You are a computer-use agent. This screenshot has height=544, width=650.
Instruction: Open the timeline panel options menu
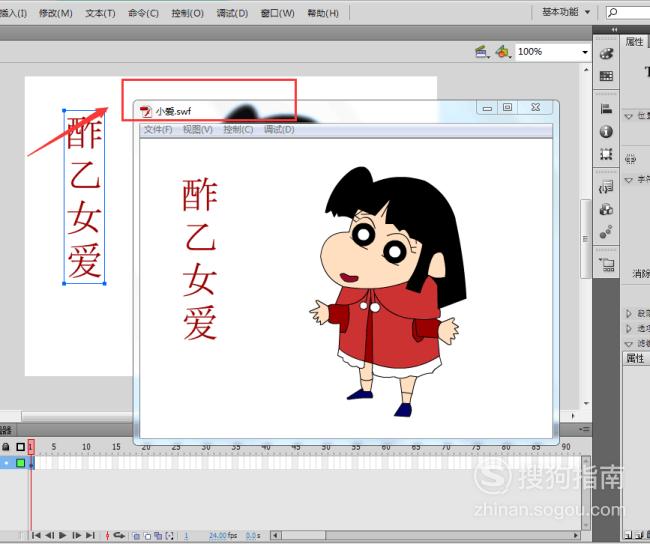pos(584,429)
